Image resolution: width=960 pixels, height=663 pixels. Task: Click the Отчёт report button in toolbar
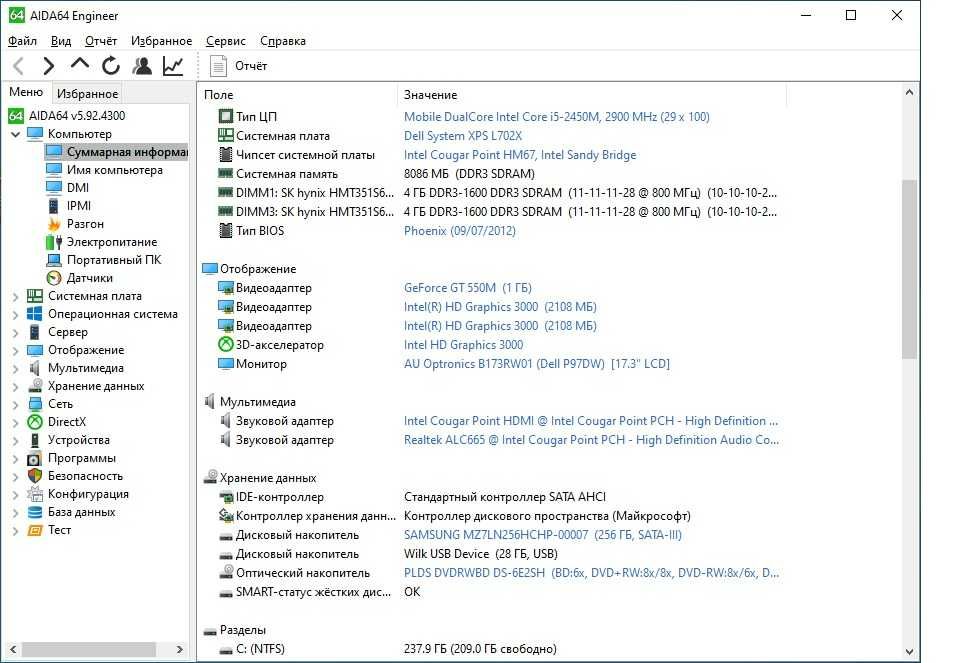[238, 66]
